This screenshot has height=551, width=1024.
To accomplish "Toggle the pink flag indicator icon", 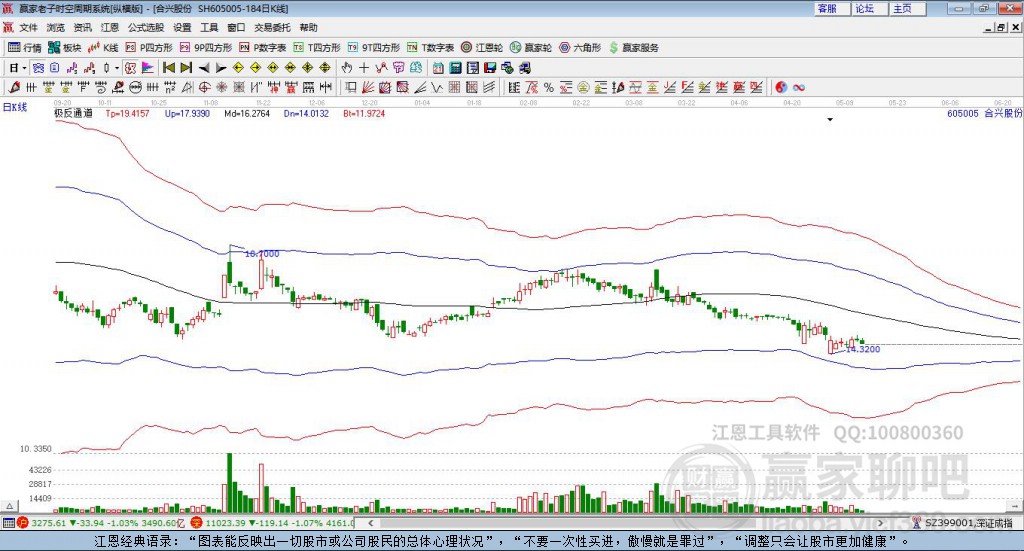I will point(148,68).
